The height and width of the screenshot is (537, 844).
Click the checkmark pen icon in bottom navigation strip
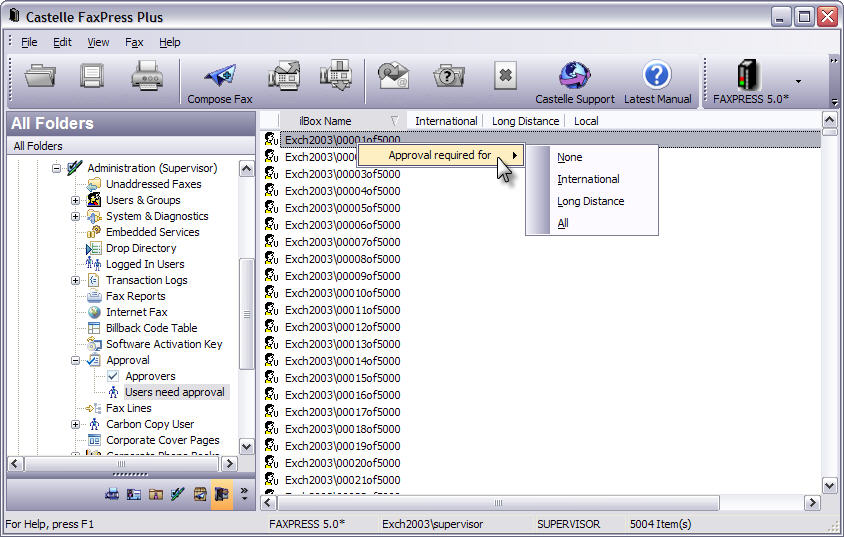(x=178, y=494)
